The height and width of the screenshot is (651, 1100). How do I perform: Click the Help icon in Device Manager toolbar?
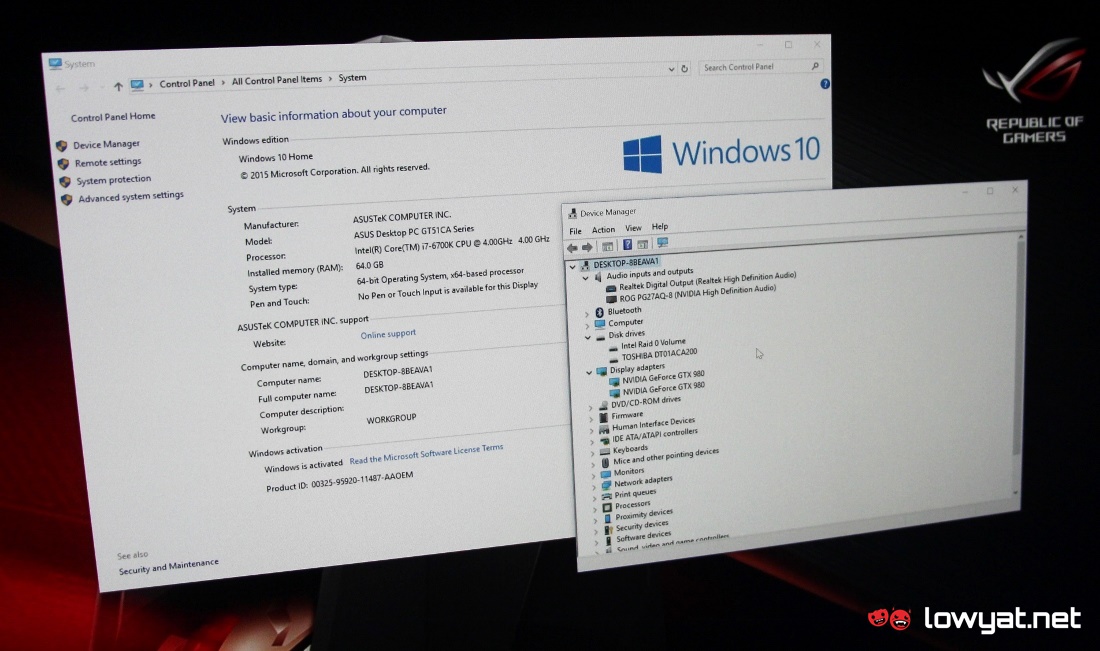627,245
